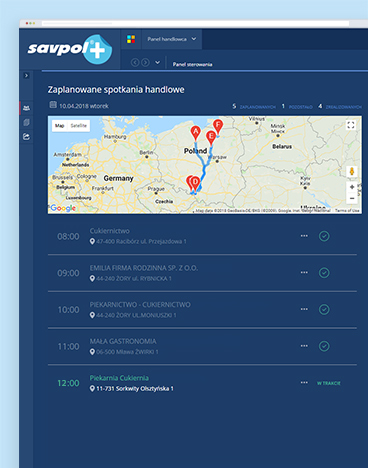The image size is (368, 468).
Task: Open the more options for the 11:00 meeting
Action: pos(304,346)
